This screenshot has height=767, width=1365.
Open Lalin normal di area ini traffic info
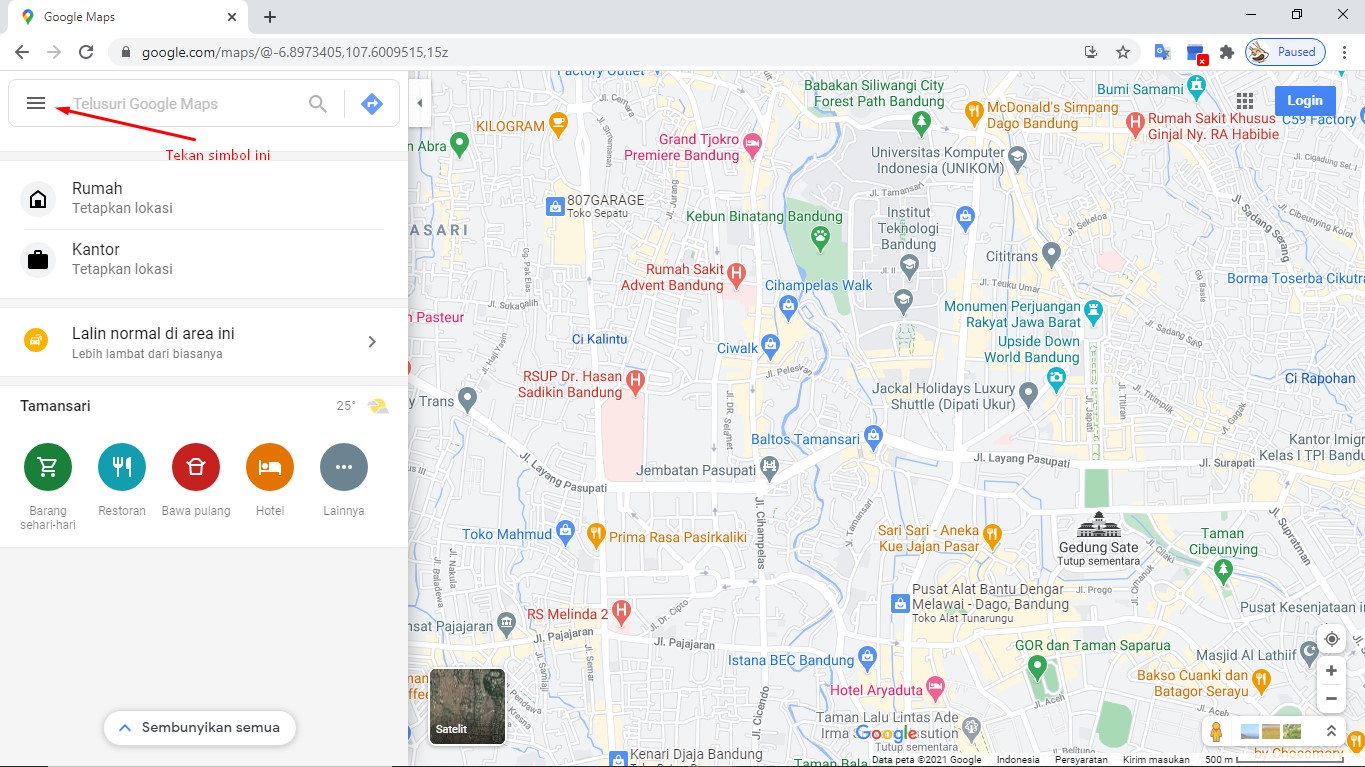[204, 342]
